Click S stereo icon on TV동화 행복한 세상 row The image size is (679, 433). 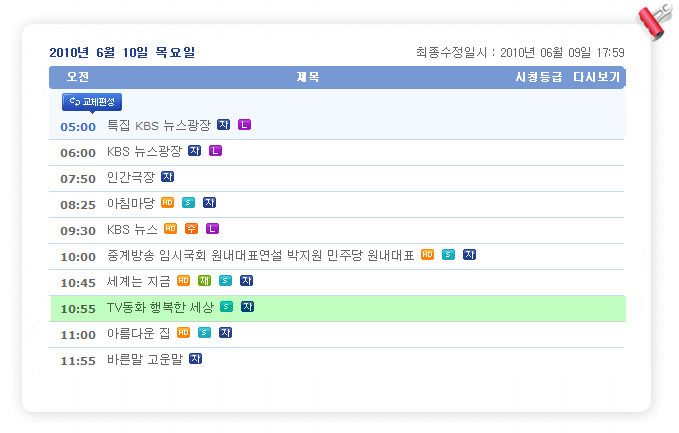226,307
